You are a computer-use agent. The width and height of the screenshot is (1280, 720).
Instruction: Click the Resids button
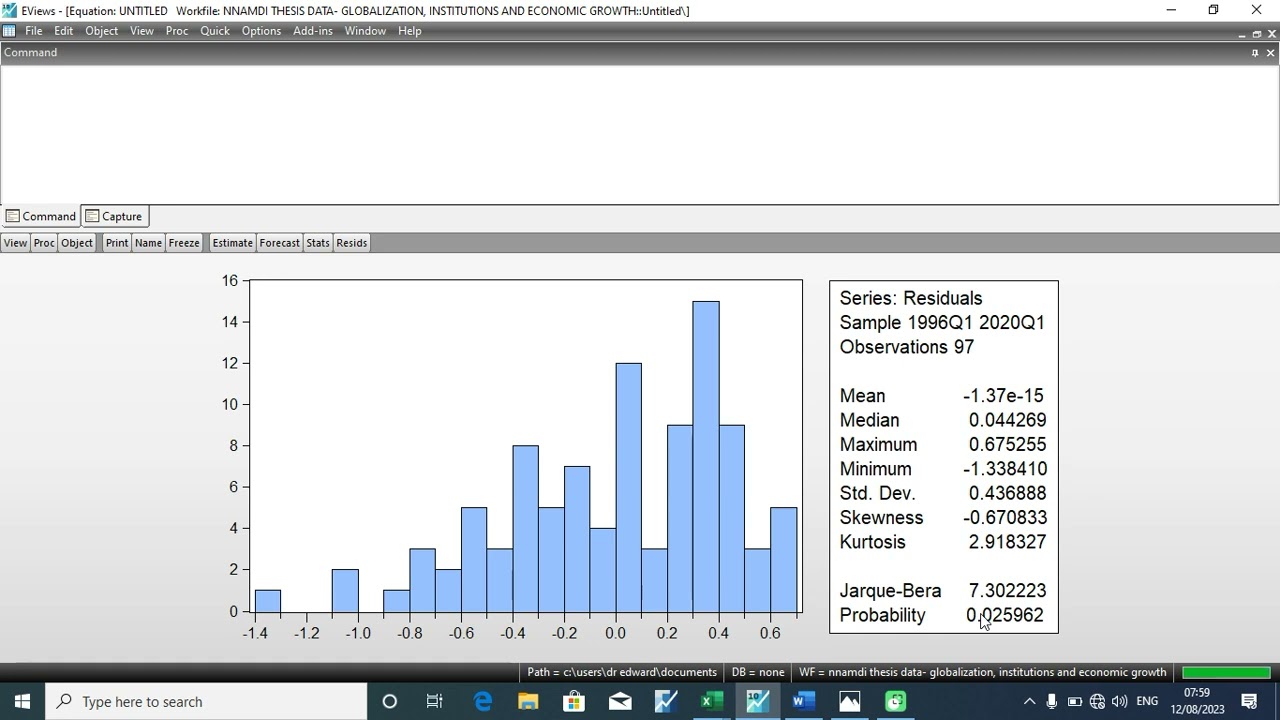(x=351, y=243)
